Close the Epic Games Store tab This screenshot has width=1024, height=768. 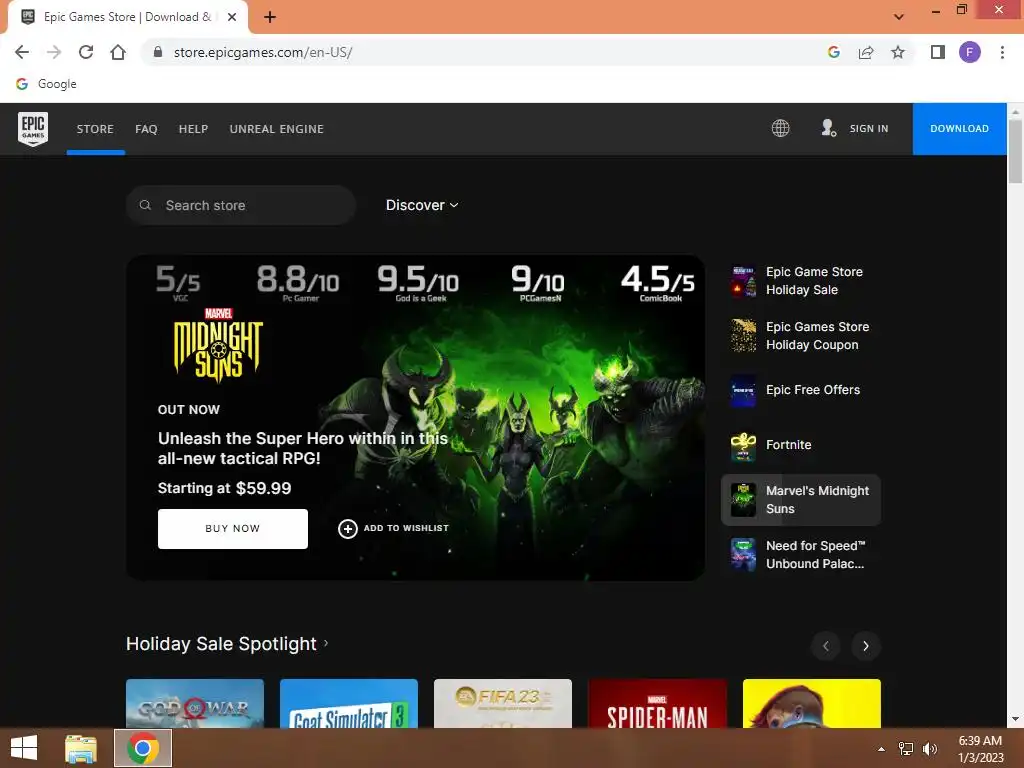(x=232, y=17)
